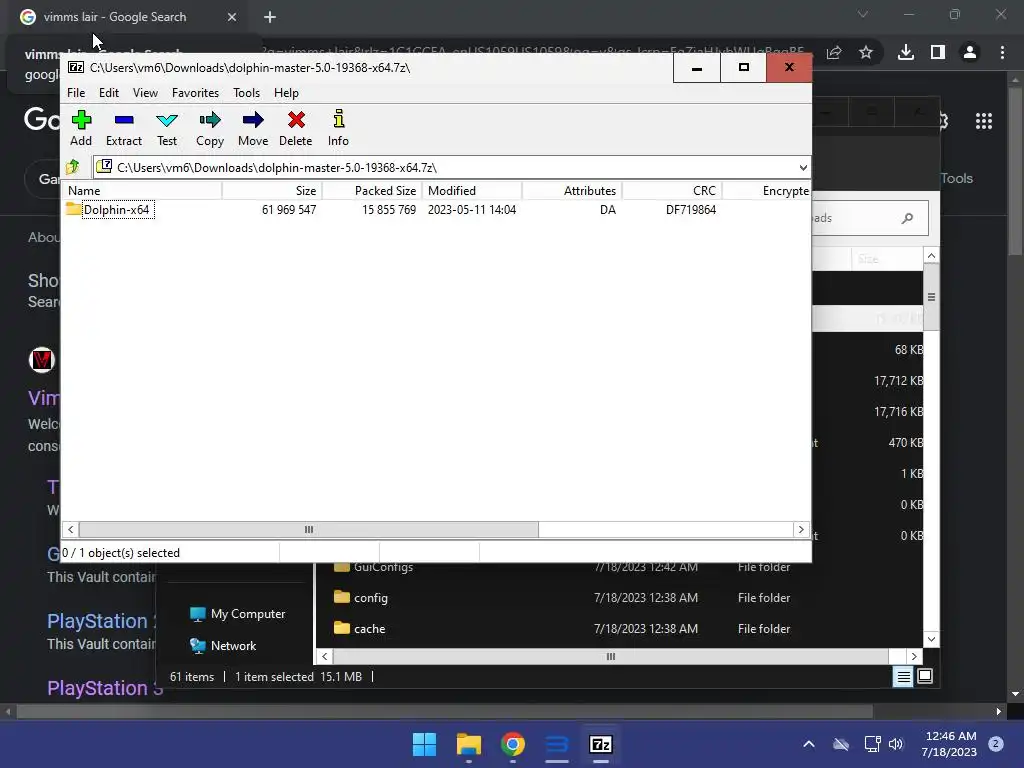
Task: Click the Move toolbar icon in 7-Zip
Action: click(x=253, y=128)
